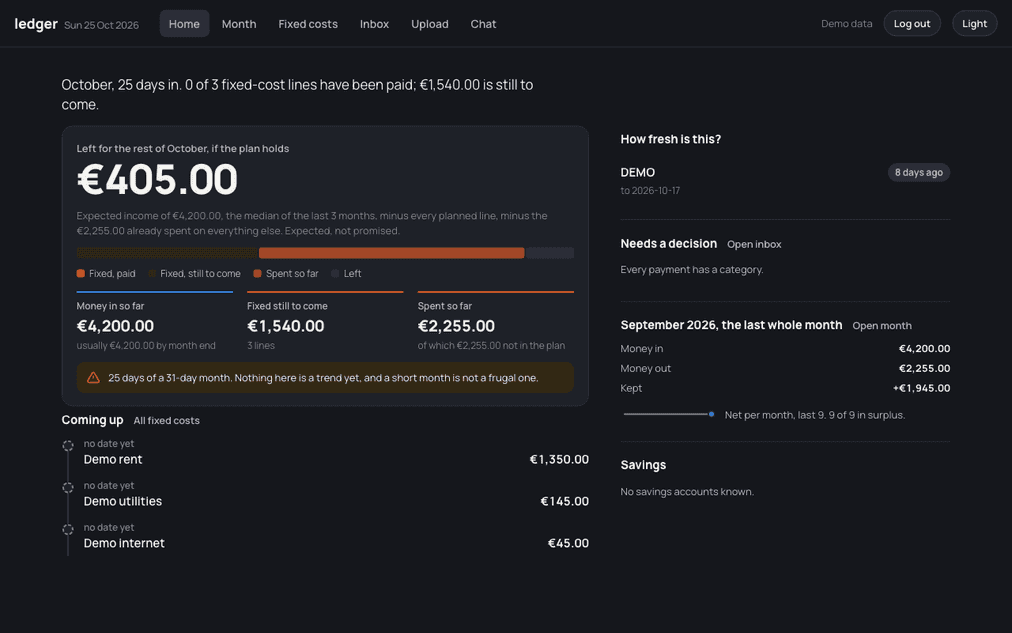Screen dimensions: 1012x633
Task: Click the net per month sparkline
Action: click(x=669, y=415)
